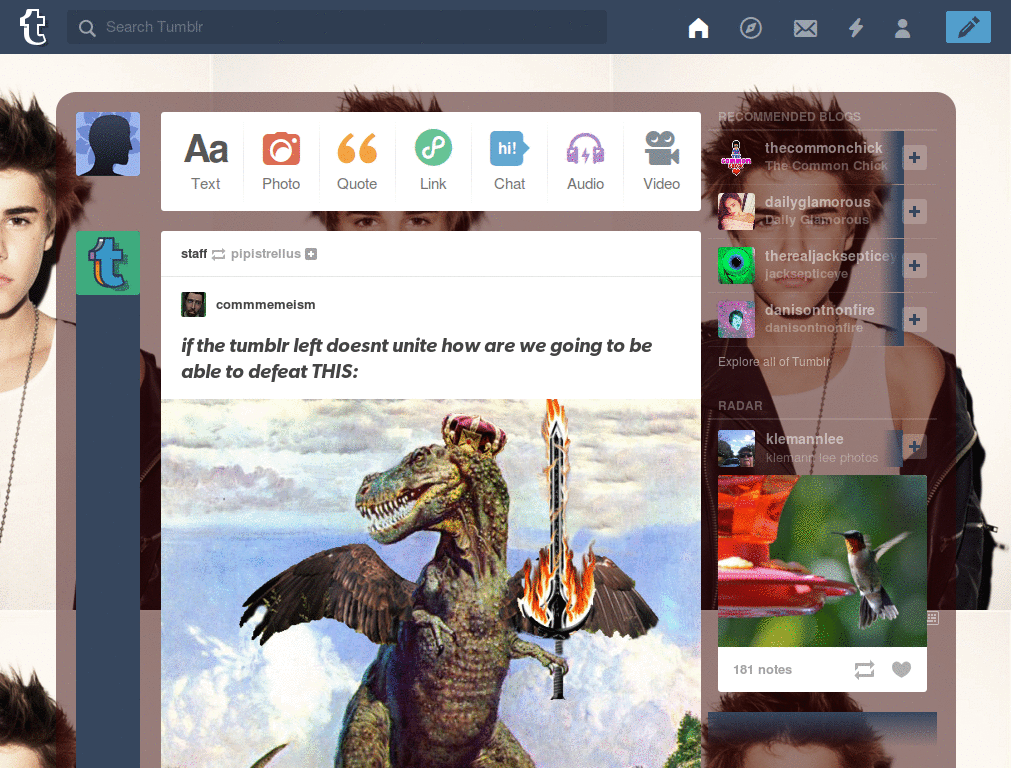Open commmemeism blog name
Screen dimensions: 1024x768
coord(266,304)
